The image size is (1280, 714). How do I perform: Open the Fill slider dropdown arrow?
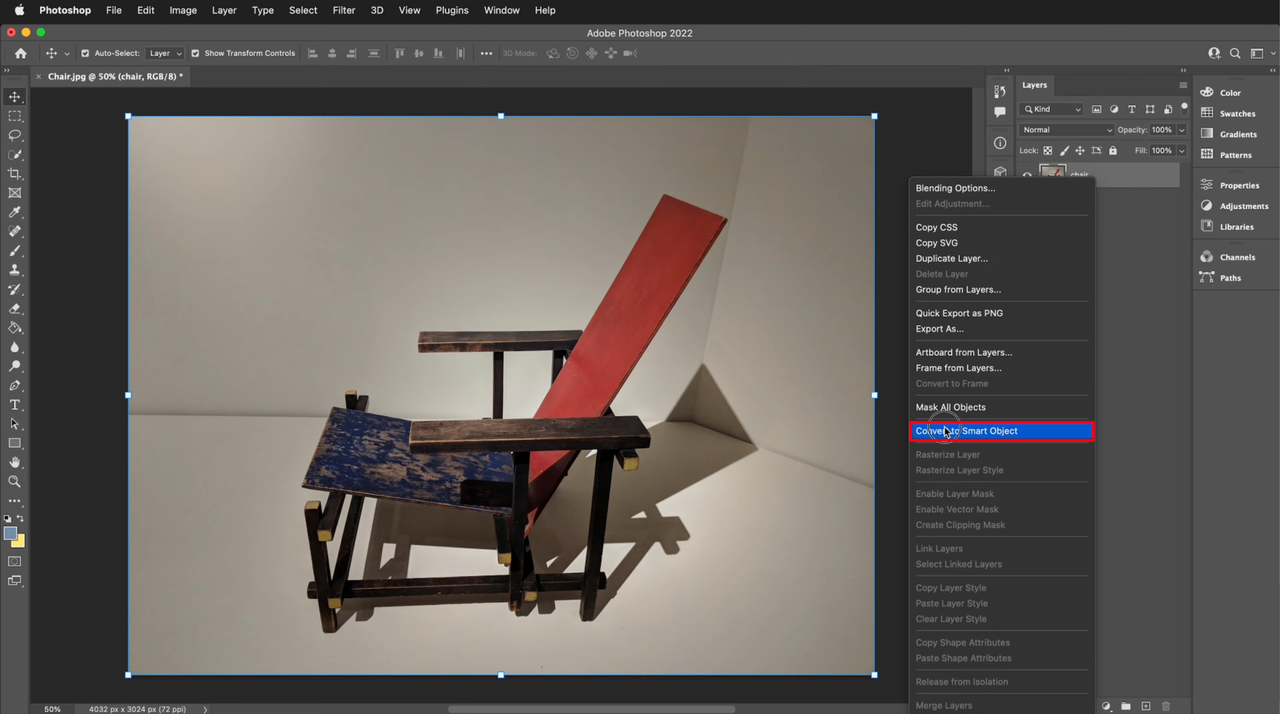(1181, 151)
